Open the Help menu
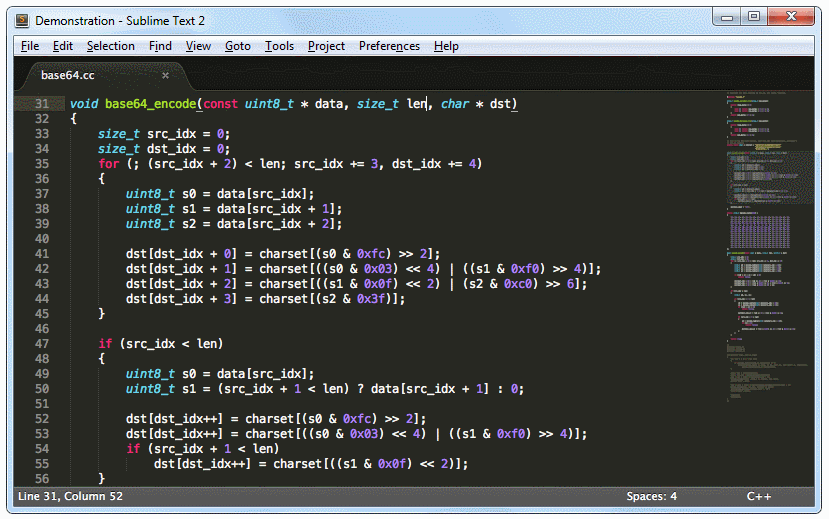Image resolution: width=829 pixels, height=519 pixels. 446,46
